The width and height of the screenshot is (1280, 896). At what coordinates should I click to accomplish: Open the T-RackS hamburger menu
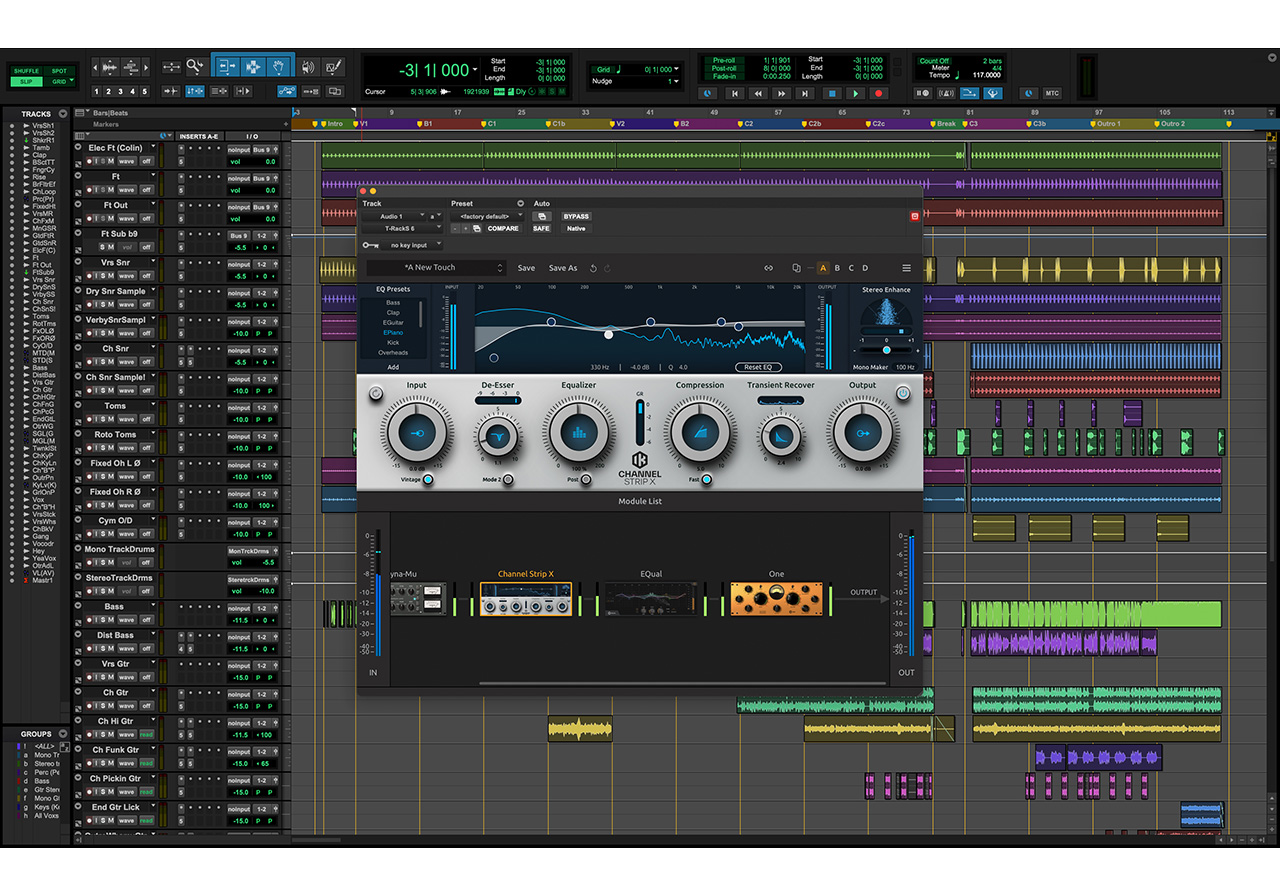[907, 268]
